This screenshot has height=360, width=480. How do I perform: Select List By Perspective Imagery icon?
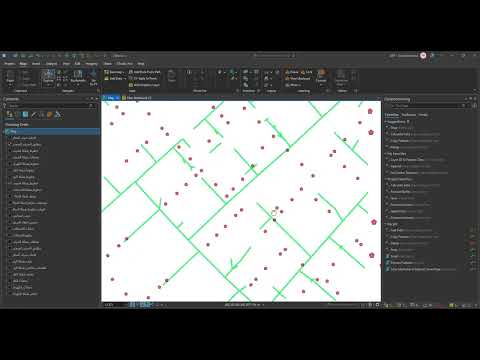click(x=58, y=115)
